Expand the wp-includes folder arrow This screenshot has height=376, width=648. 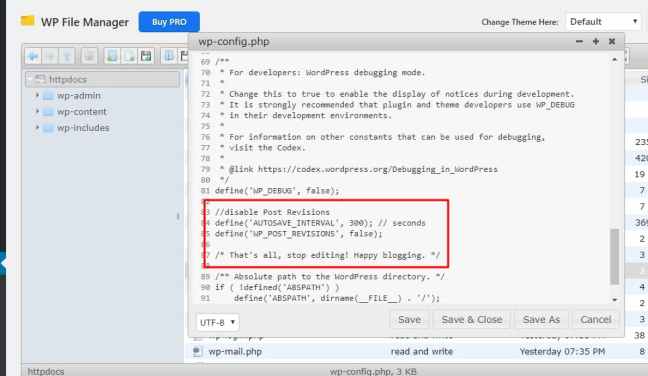point(37,128)
